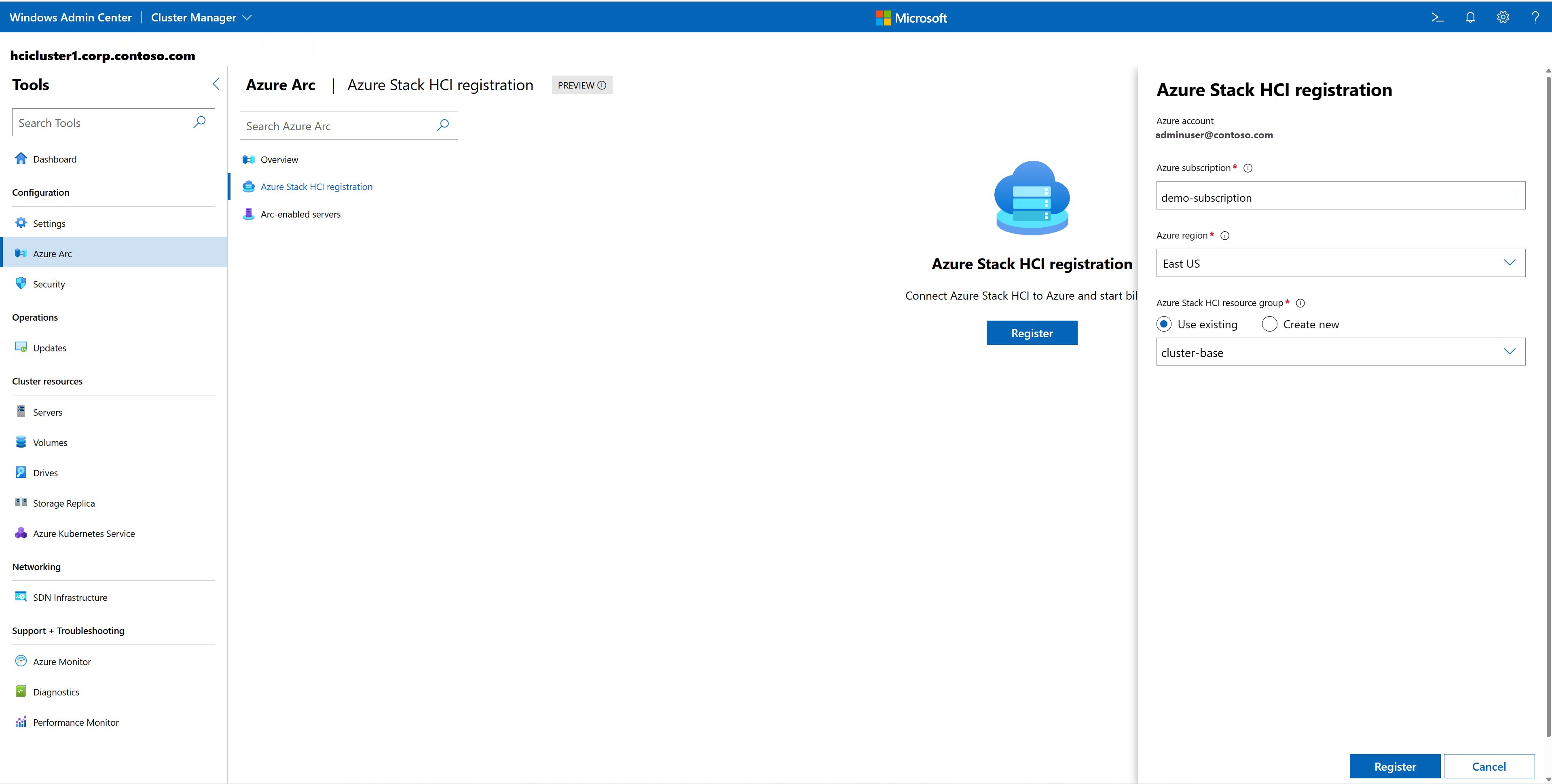Image resolution: width=1552 pixels, height=784 pixels.
Task: Click the help question mark icon
Action: point(1535,17)
